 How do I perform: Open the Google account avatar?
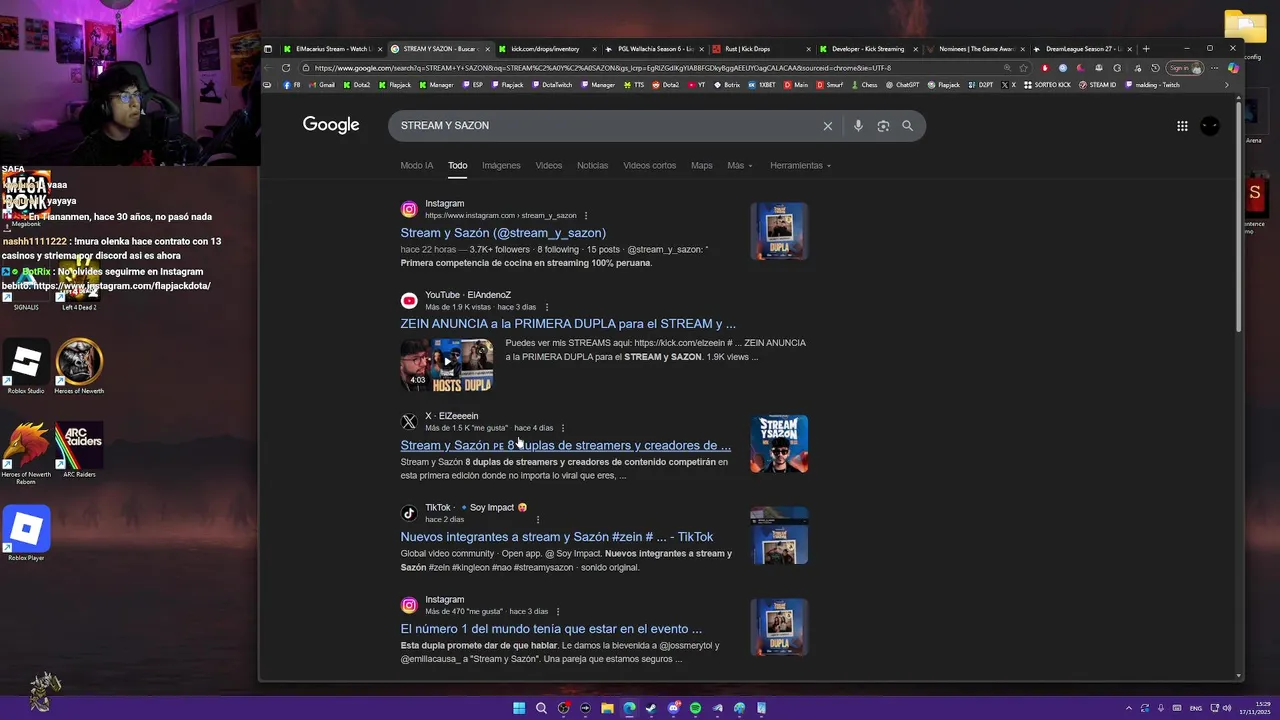(x=1210, y=126)
